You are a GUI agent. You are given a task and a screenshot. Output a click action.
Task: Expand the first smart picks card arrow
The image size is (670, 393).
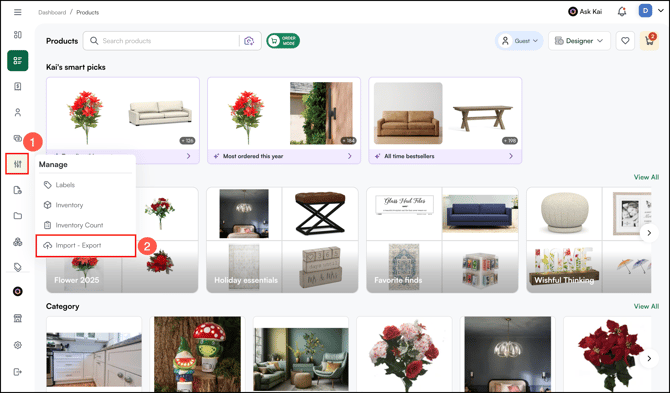(x=188, y=156)
